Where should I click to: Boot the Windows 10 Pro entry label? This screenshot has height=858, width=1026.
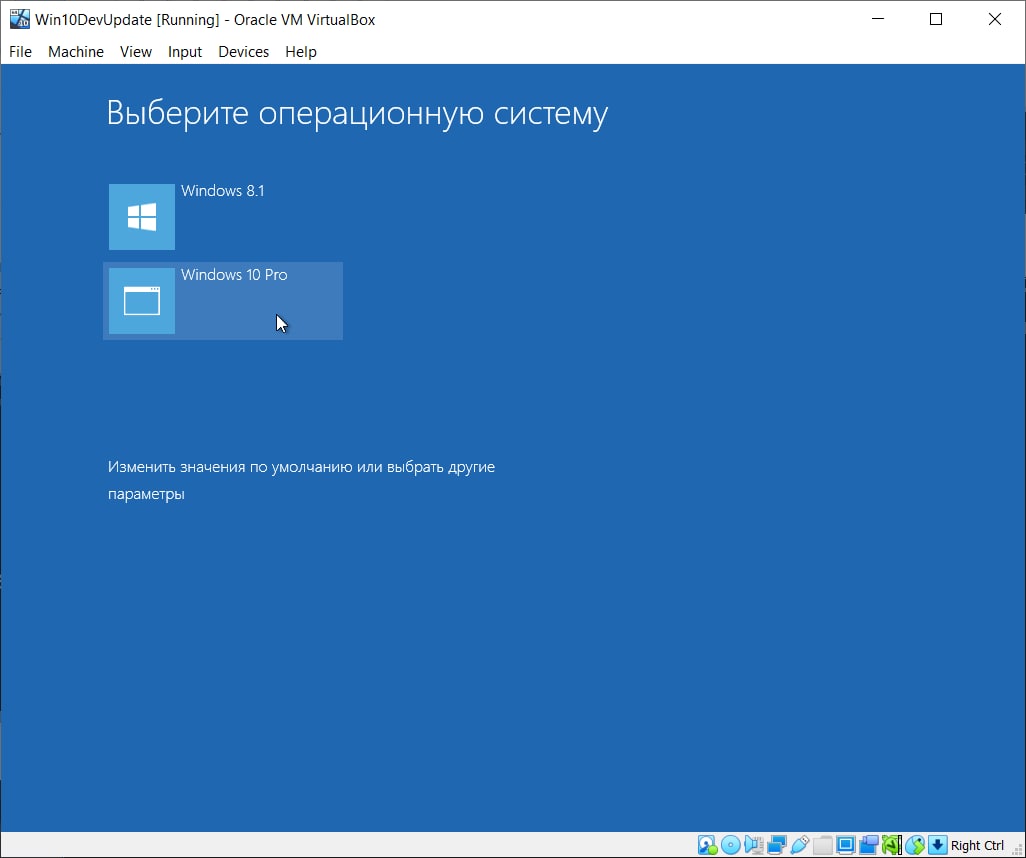click(234, 274)
